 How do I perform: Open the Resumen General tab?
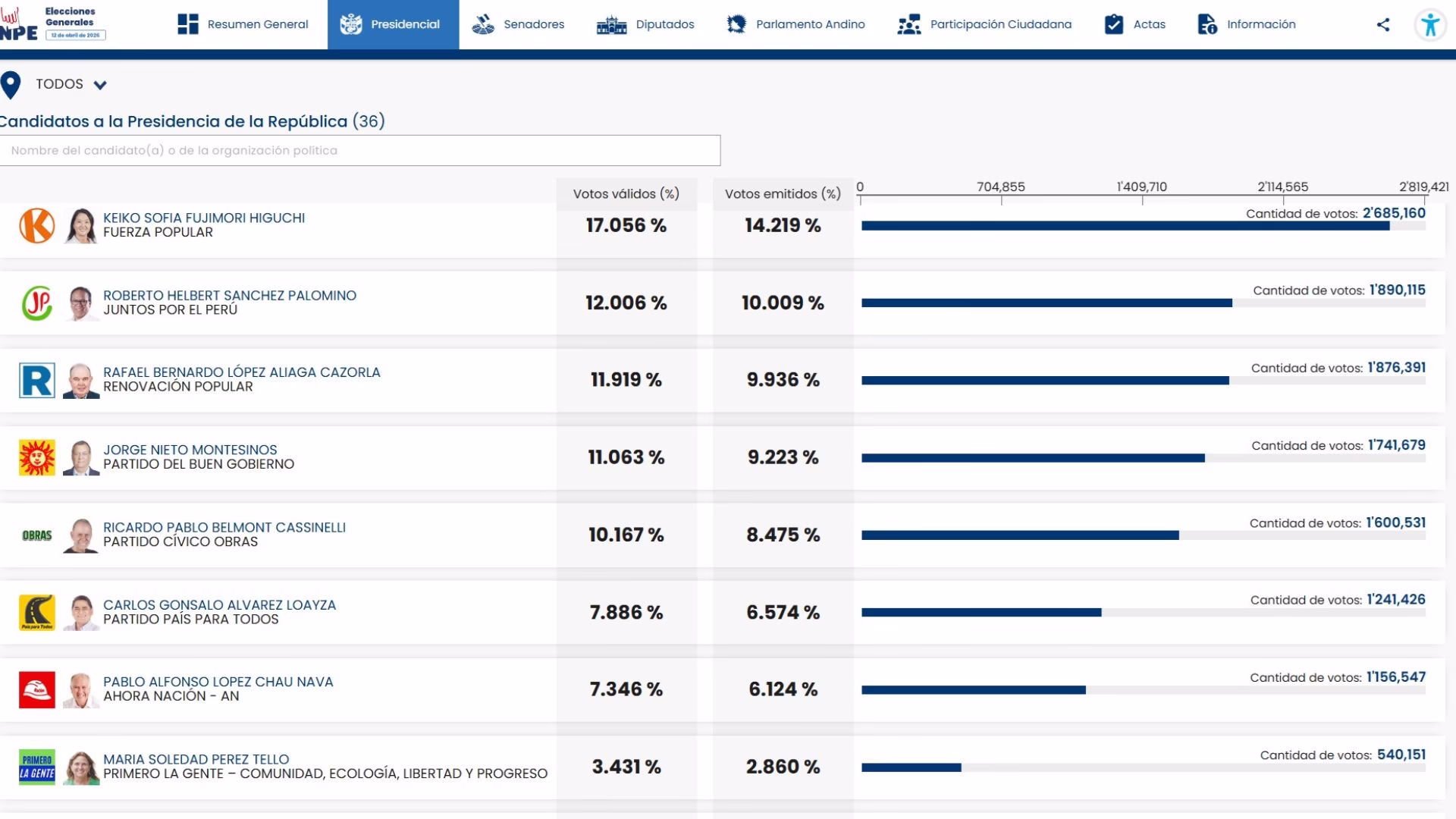click(243, 24)
